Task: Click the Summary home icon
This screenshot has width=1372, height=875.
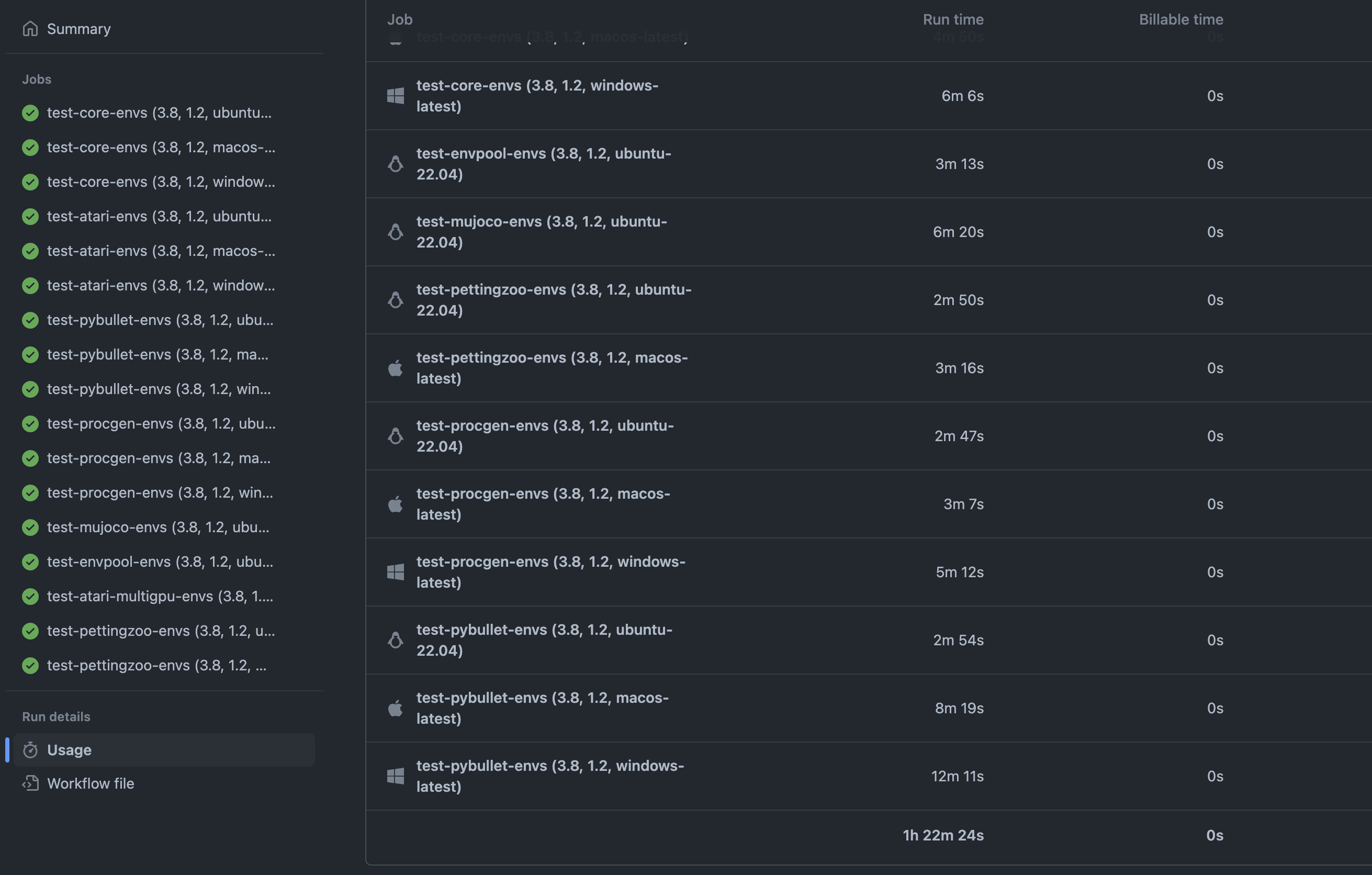Action: point(30,28)
